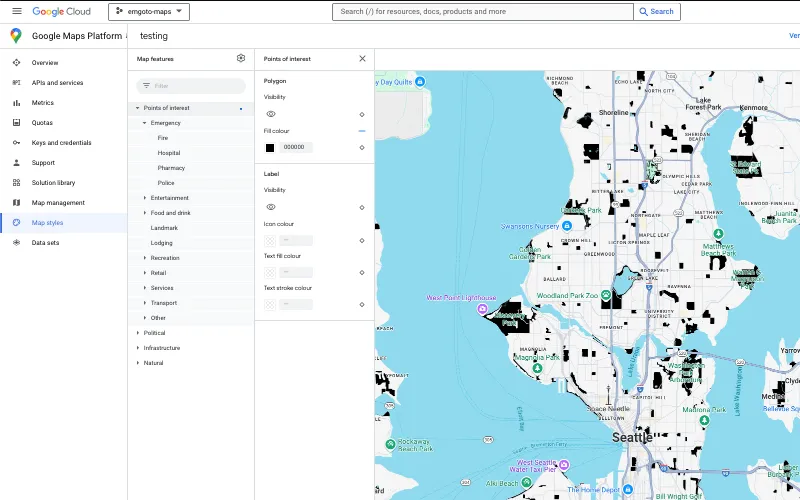Select Map styles in the sidebar
This screenshot has width=800, height=500.
point(47,223)
